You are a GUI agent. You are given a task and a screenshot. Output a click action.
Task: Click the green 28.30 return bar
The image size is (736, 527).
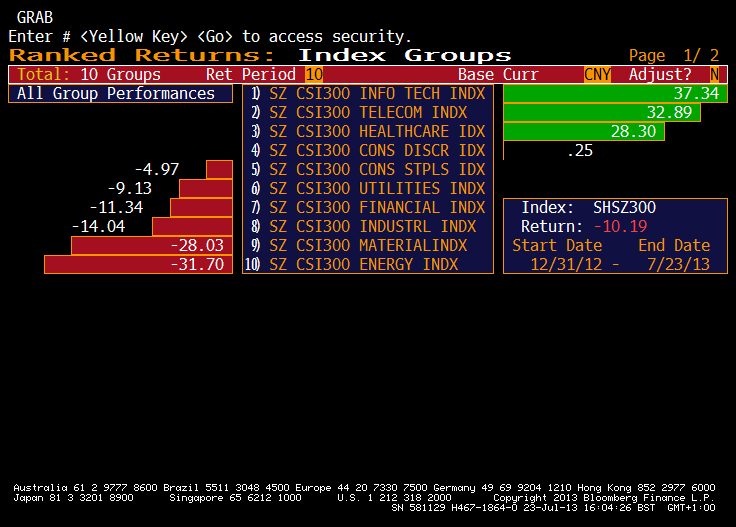pyautogui.click(x=584, y=131)
